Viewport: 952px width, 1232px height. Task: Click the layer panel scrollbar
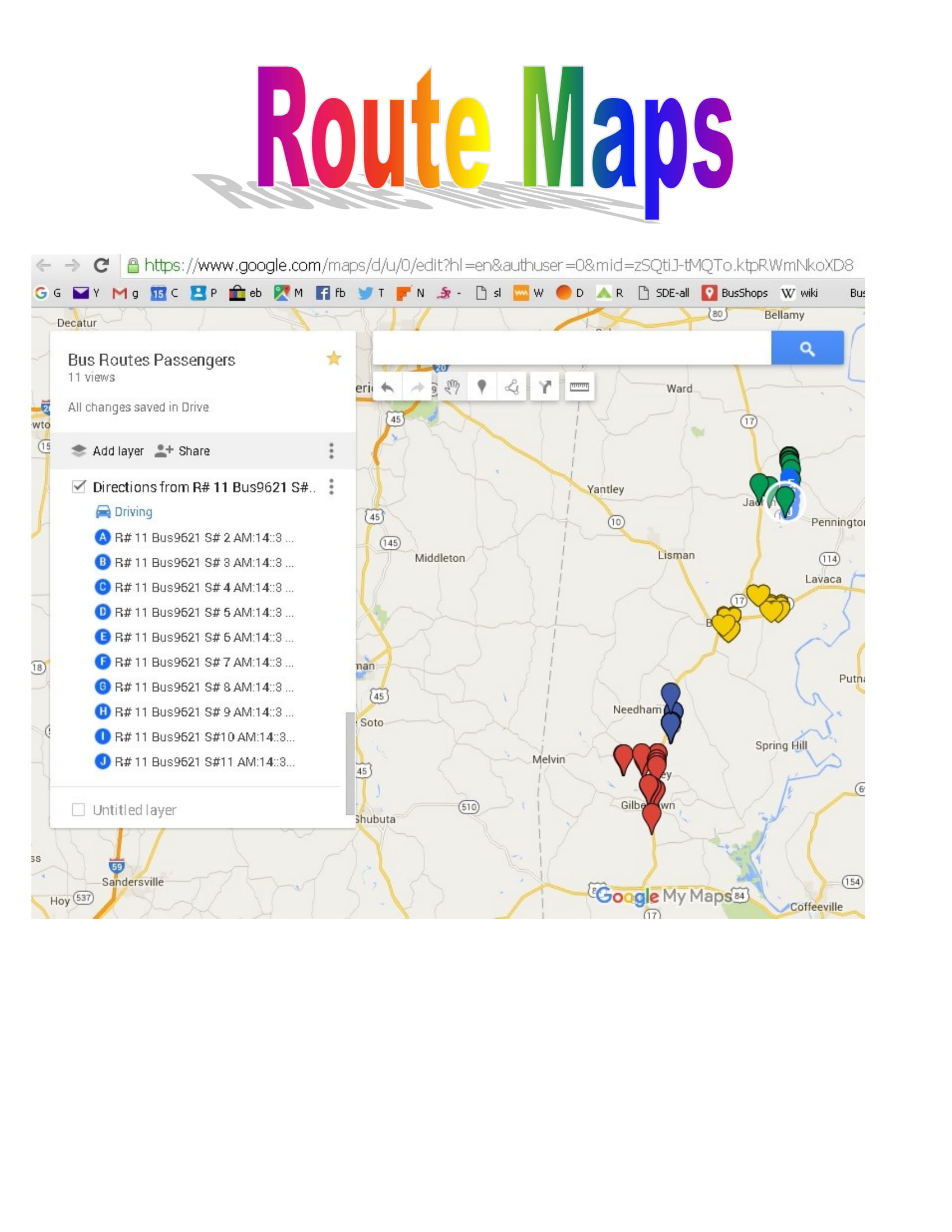pyautogui.click(x=349, y=763)
